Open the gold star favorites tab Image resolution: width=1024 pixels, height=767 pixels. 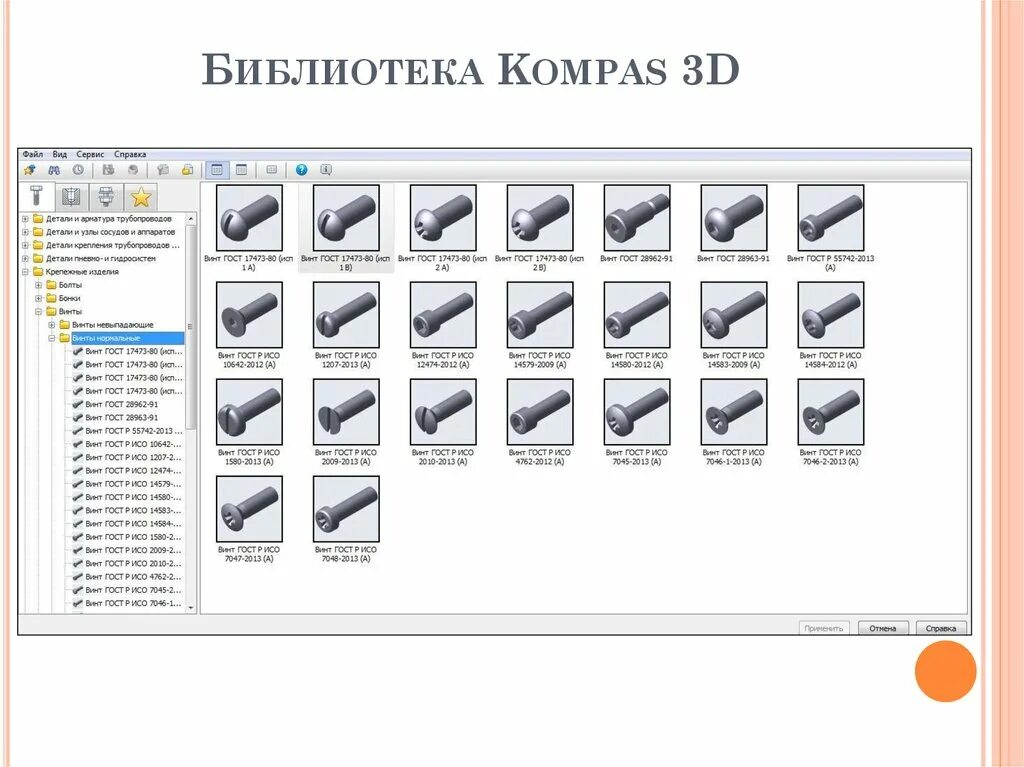140,196
